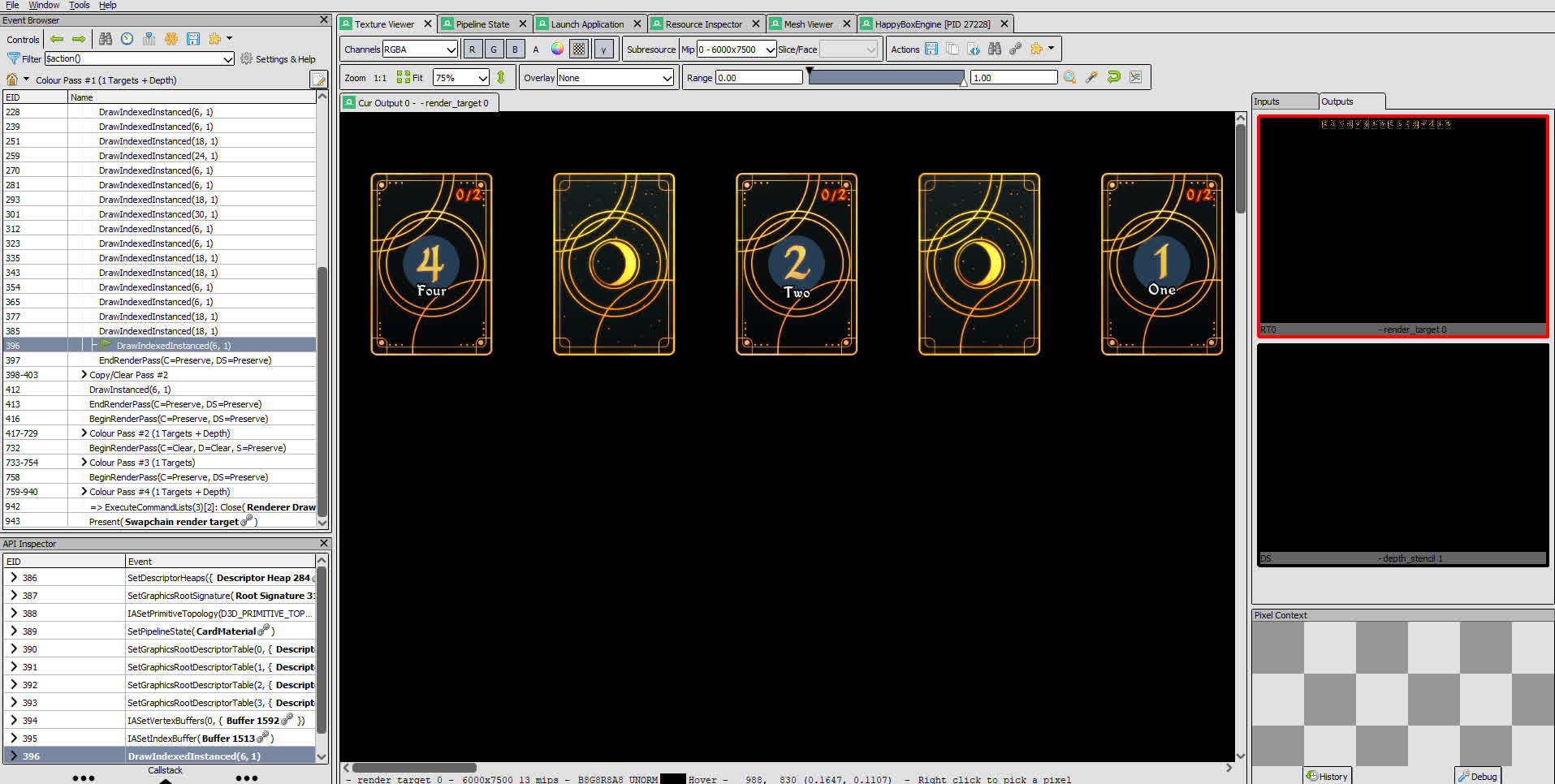Open Settings & Help in Event Browser
The height and width of the screenshot is (784, 1555).
(x=278, y=58)
